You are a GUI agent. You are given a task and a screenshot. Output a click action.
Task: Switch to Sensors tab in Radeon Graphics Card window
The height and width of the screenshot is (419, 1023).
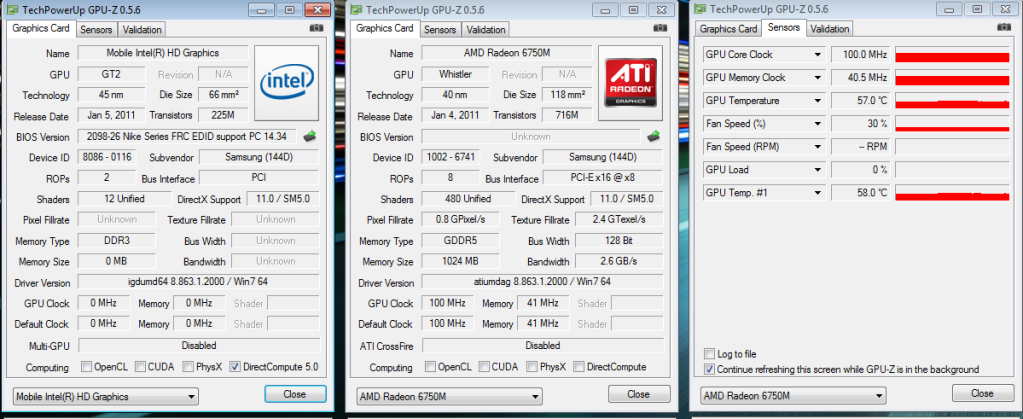pos(440,29)
